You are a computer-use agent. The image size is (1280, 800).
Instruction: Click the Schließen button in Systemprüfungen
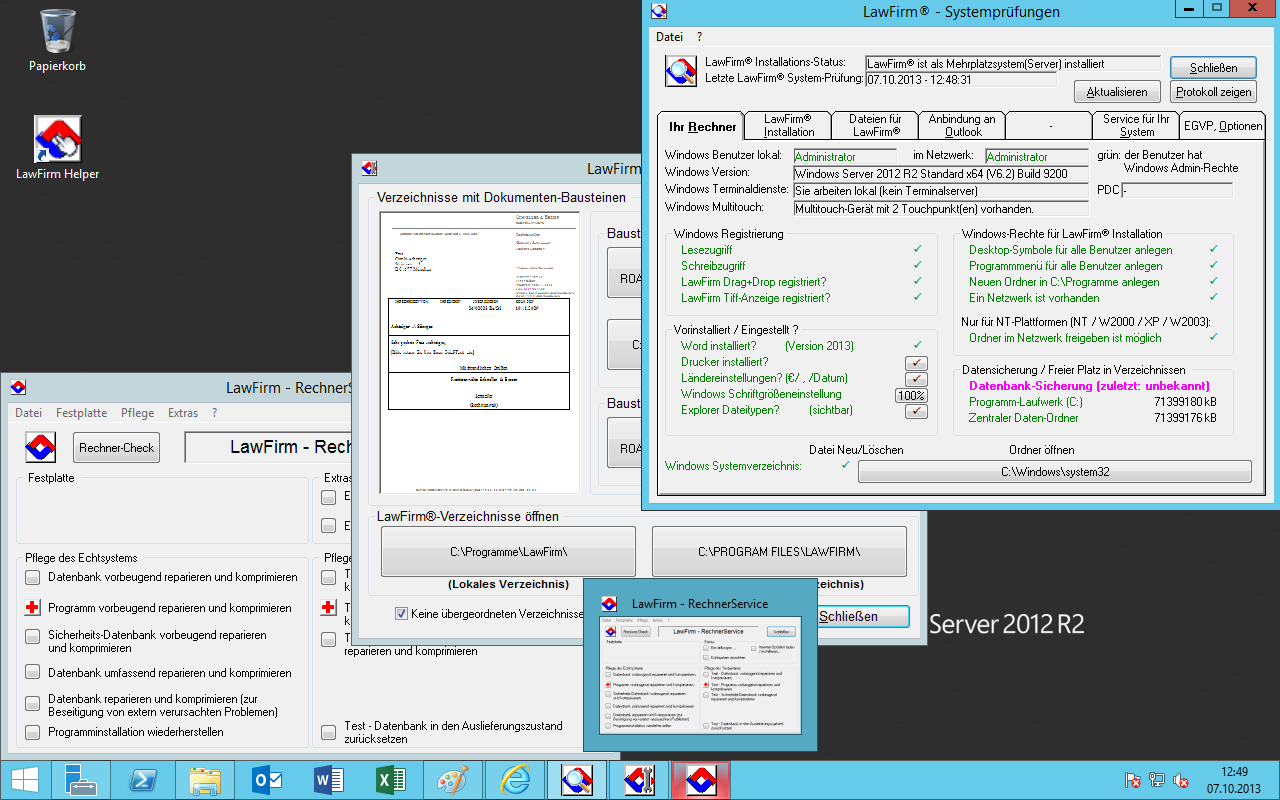click(1214, 68)
